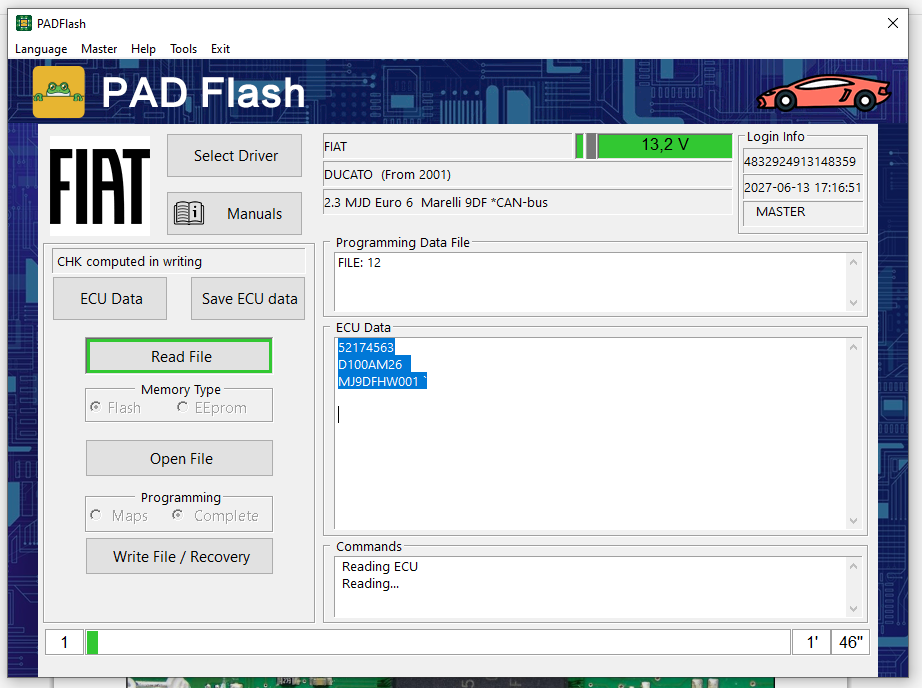This screenshot has width=922, height=688.
Task: Click the MASTER login status field
Action: (x=802, y=213)
